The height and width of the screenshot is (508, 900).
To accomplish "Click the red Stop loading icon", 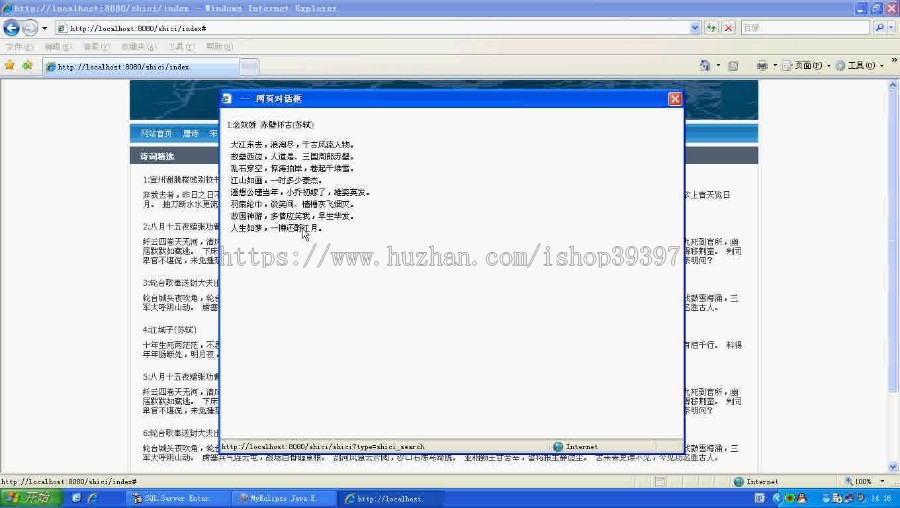I will [x=728, y=28].
